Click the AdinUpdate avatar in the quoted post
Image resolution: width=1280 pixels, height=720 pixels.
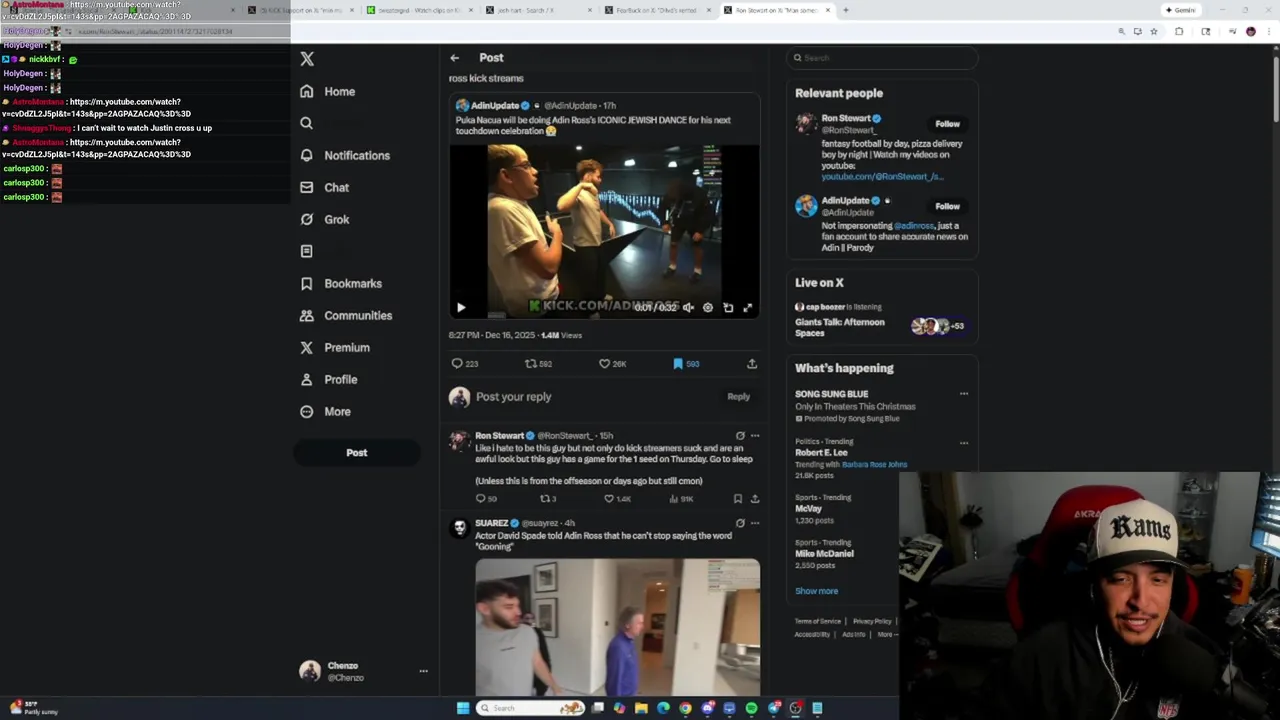[462, 105]
